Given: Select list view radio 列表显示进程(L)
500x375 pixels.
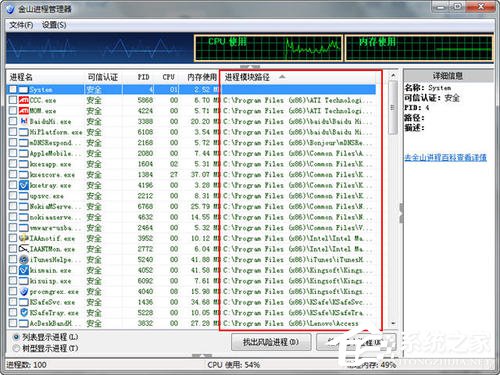Looking at the screenshot, I should pyautogui.click(x=16, y=337).
